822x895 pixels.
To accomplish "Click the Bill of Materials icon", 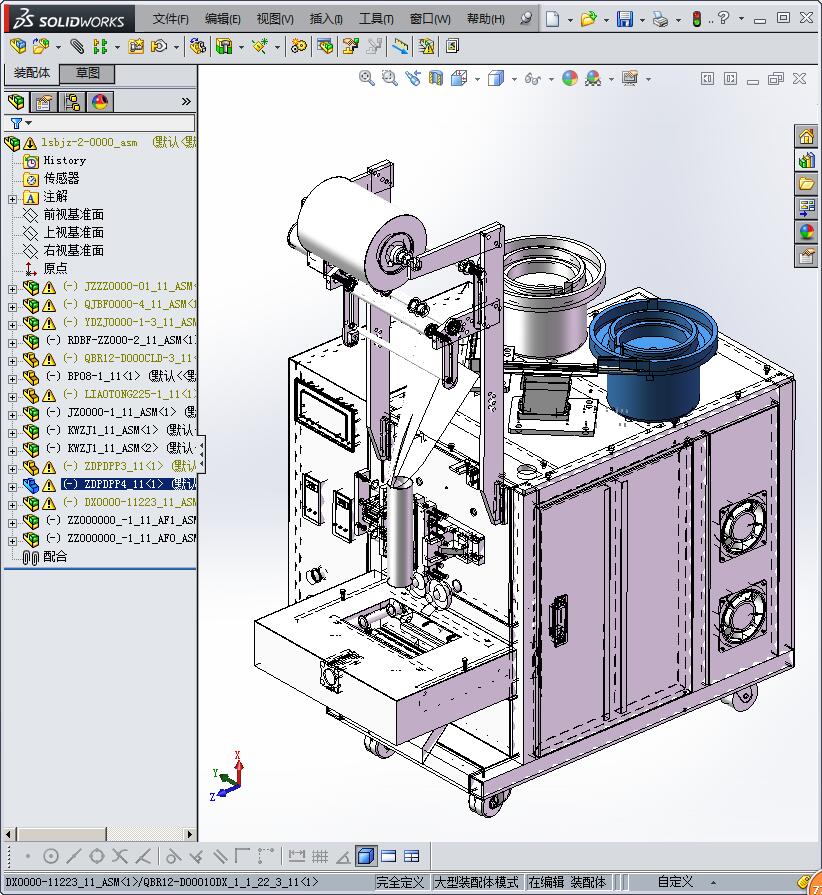I will click(x=325, y=46).
